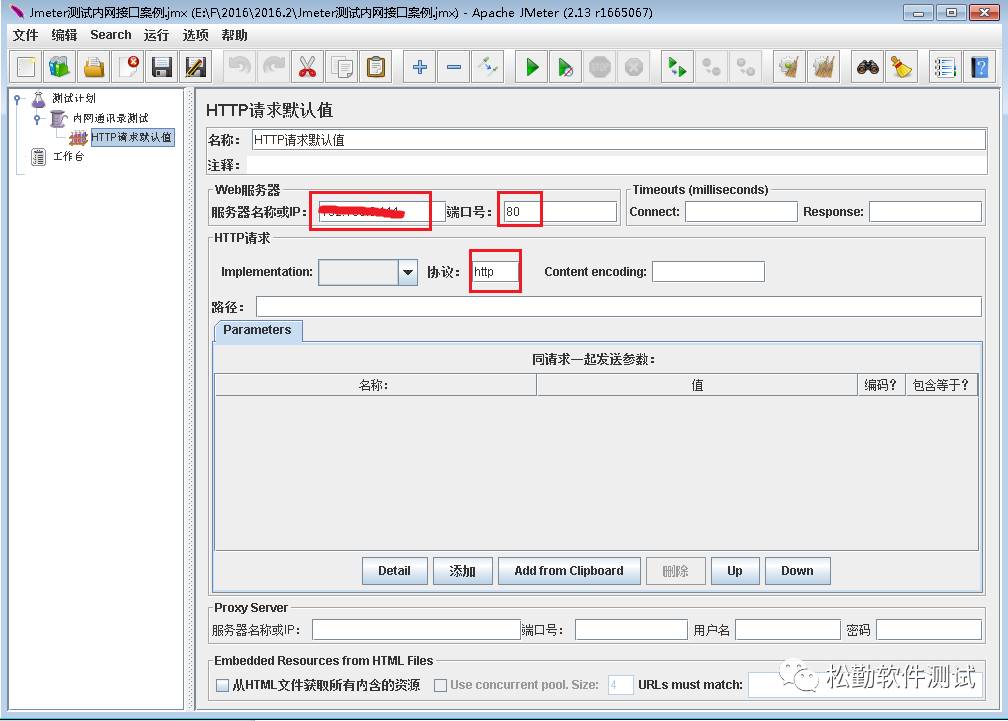This screenshot has height=721, width=1008.
Task: Save the test plan with floppy icon
Action: tap(161, 67)
